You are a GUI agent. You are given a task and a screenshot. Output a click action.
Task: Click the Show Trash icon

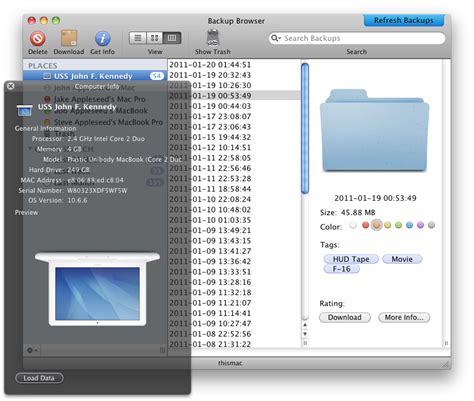coord(213,38)
